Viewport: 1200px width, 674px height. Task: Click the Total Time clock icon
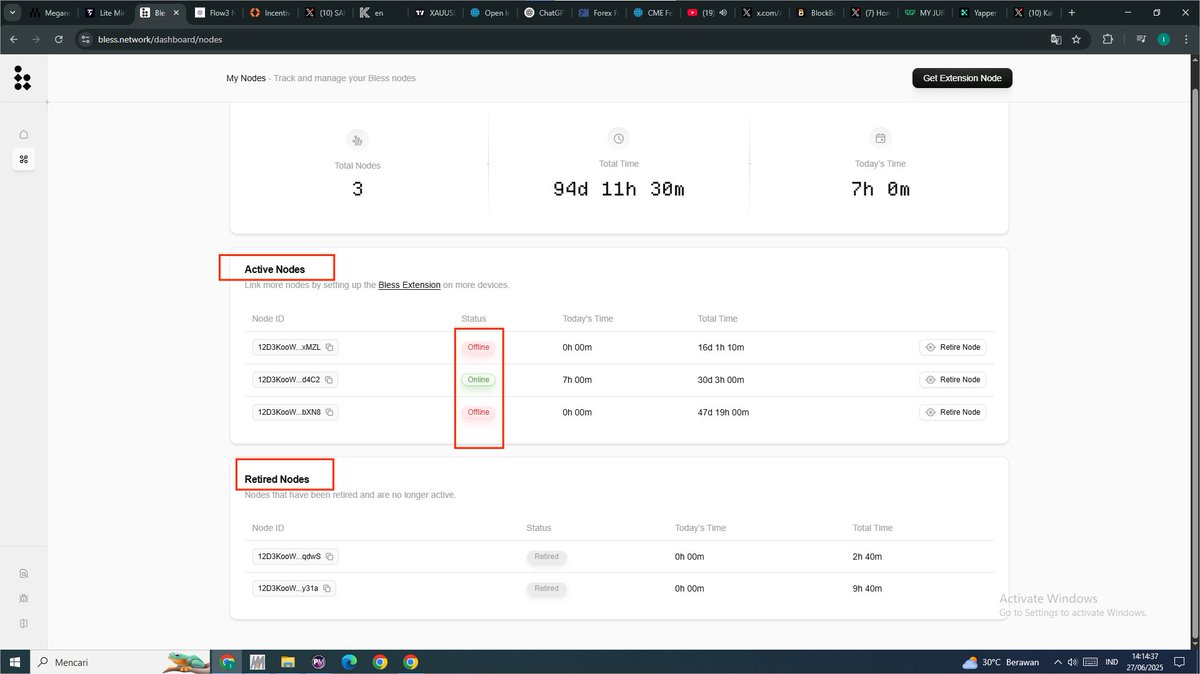tap(619, 138)
